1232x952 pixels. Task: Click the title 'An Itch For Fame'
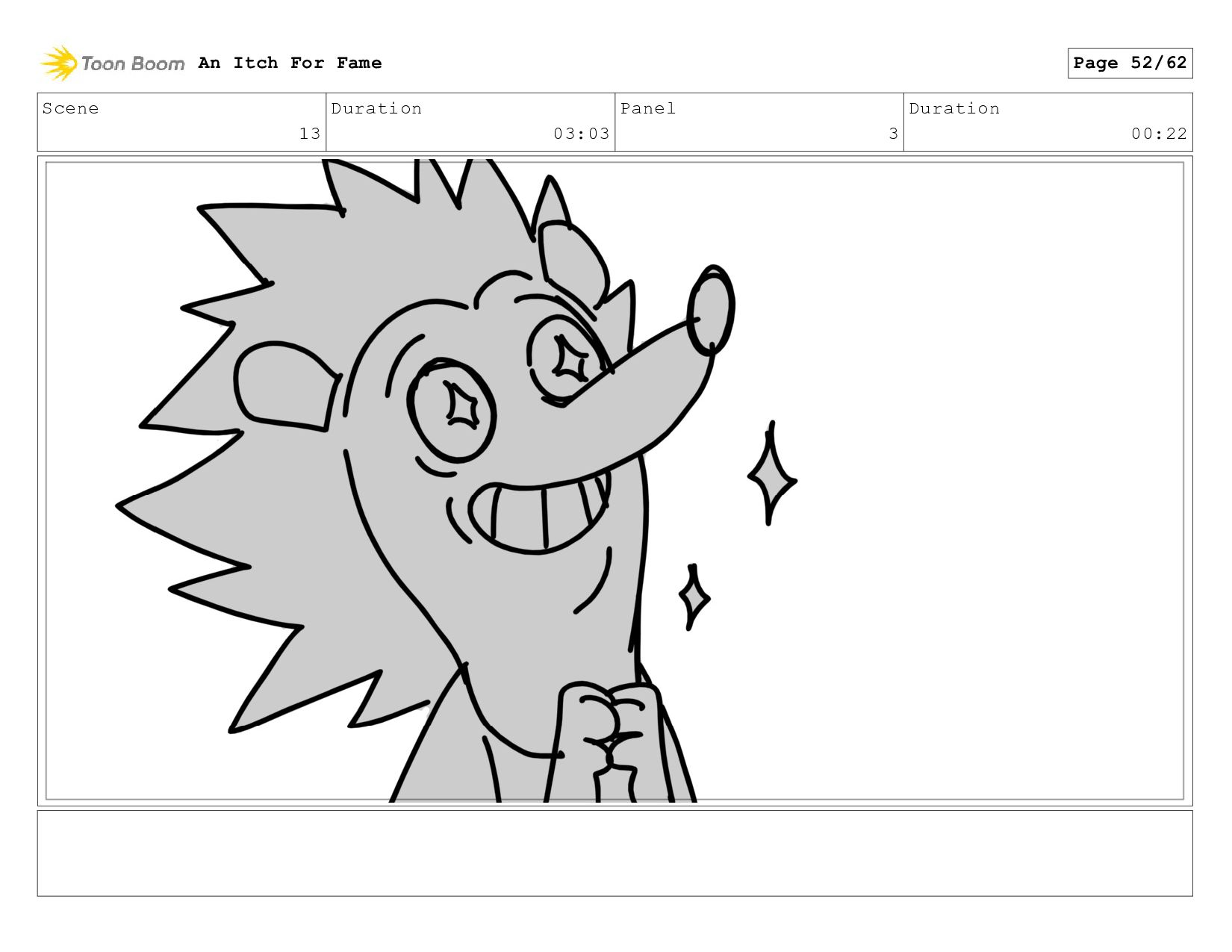[290, 63]
